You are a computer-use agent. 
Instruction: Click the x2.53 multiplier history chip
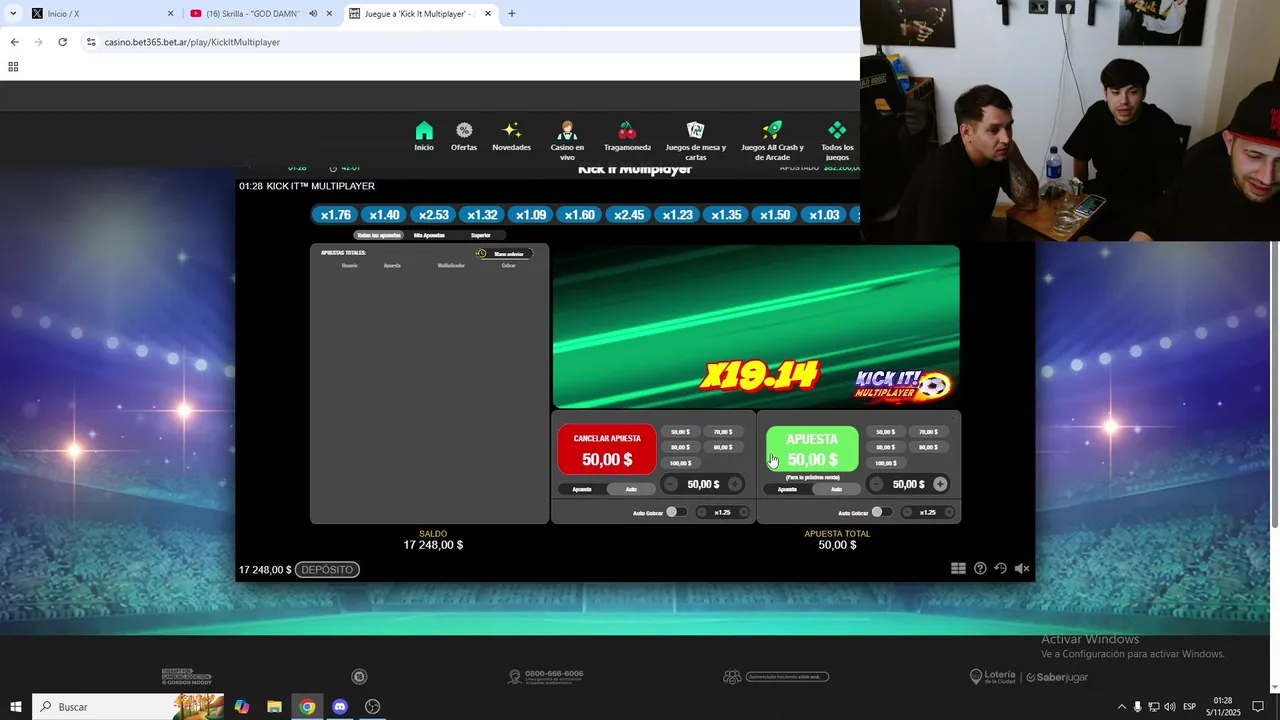point(433,215)
